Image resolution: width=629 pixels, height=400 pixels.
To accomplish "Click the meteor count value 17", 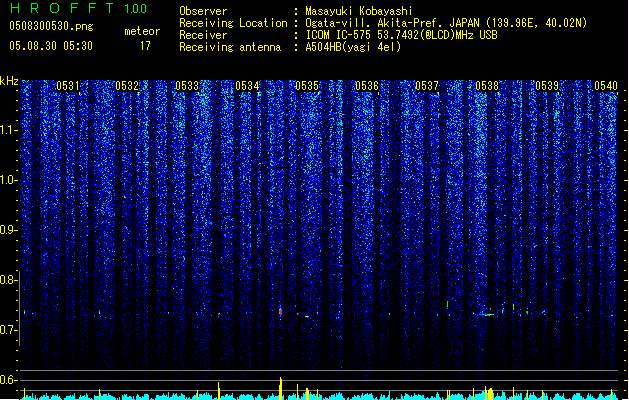I will click(x=145, y=46).
